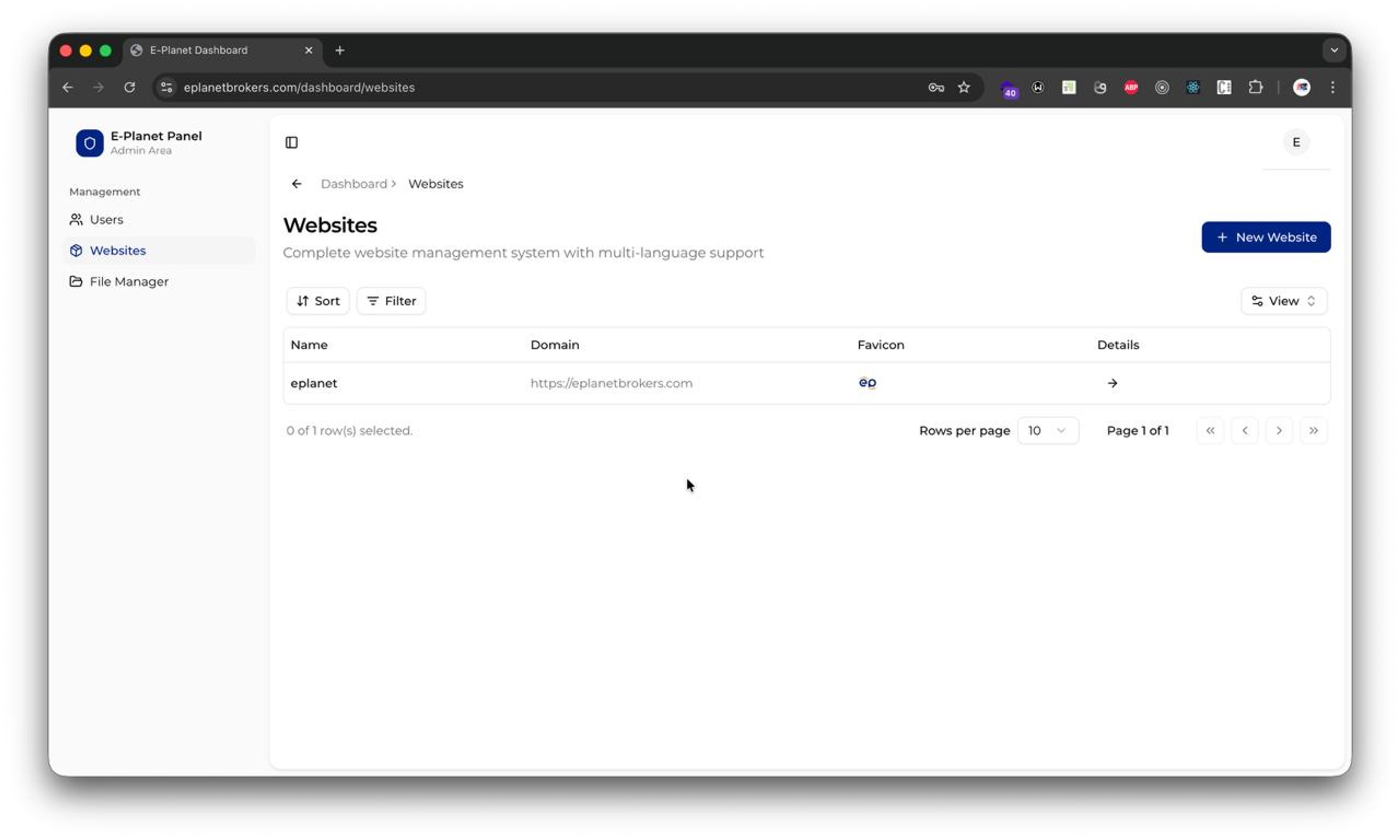Open the Chrome profile avatar
The image size is (1400, 840).
pyautogui.click(x=1302, y=87)
